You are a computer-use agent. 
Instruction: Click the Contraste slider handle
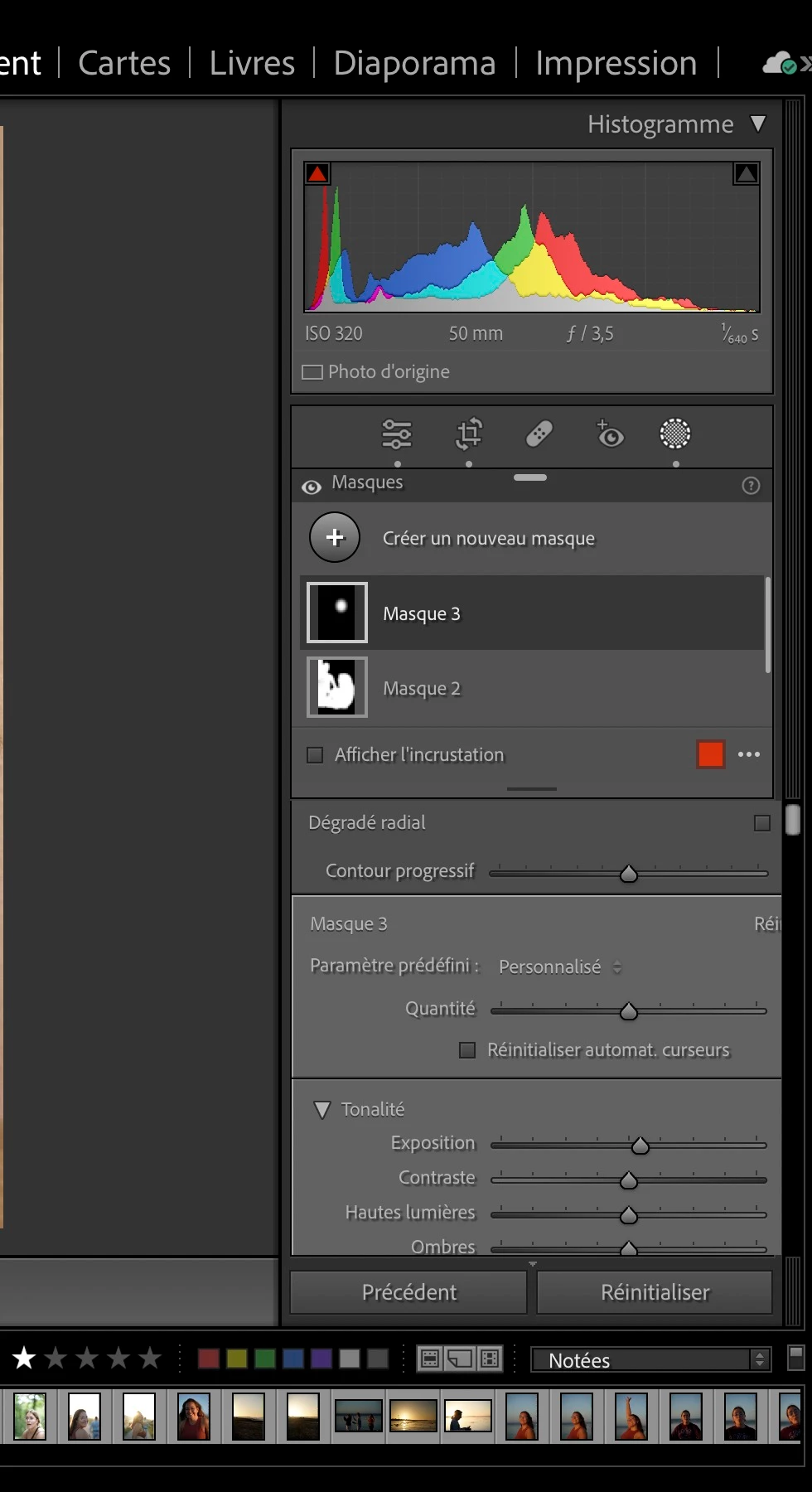[629, 1180]
